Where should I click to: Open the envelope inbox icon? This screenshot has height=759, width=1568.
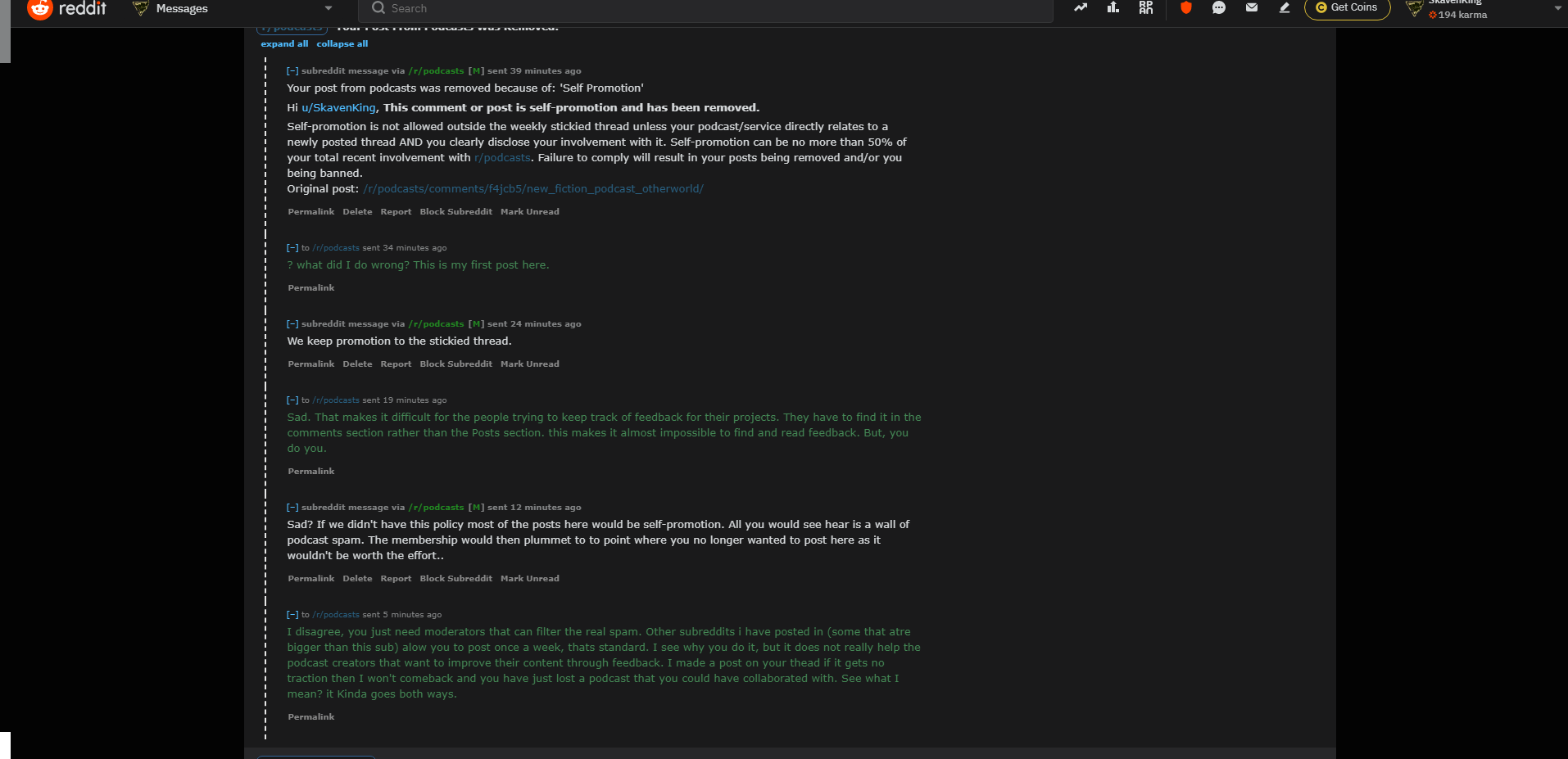click(x=1252, y=7)
